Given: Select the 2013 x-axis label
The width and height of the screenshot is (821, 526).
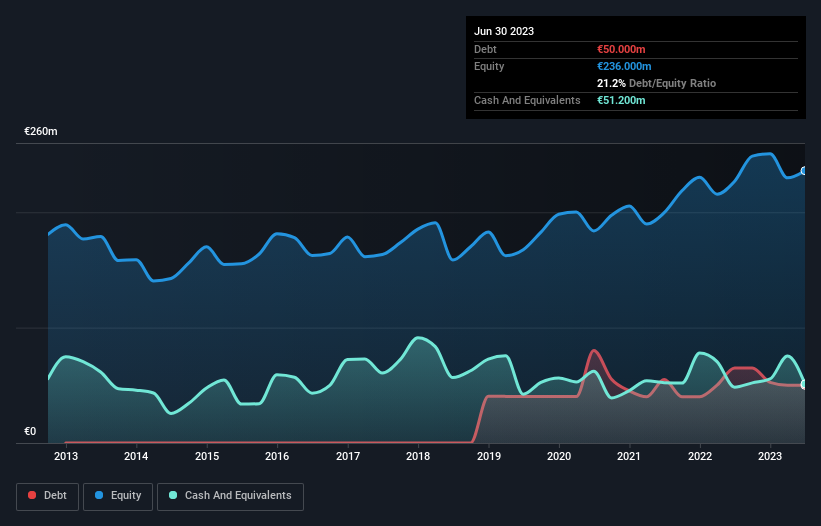Looking at the screenshot, I should (66, 457).
